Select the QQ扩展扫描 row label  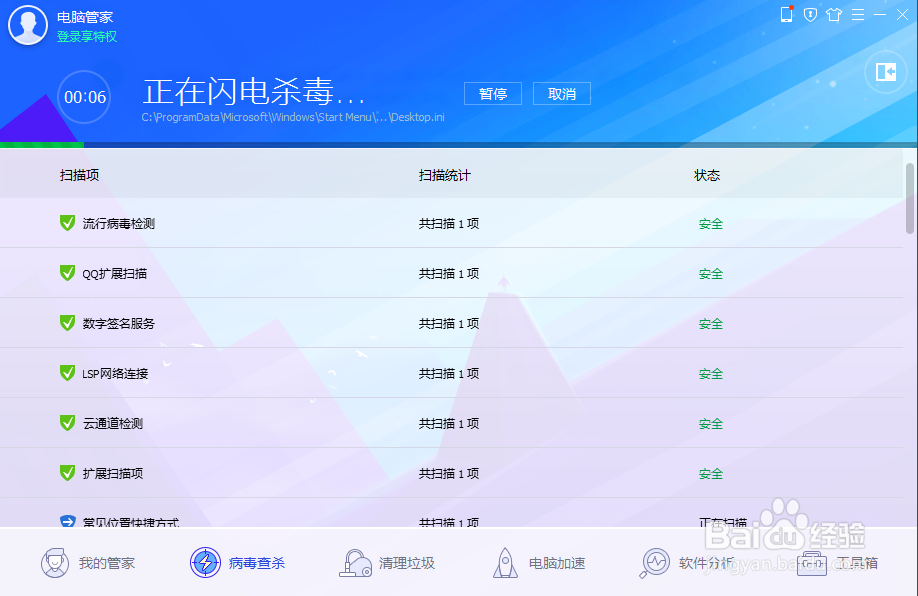115,273
